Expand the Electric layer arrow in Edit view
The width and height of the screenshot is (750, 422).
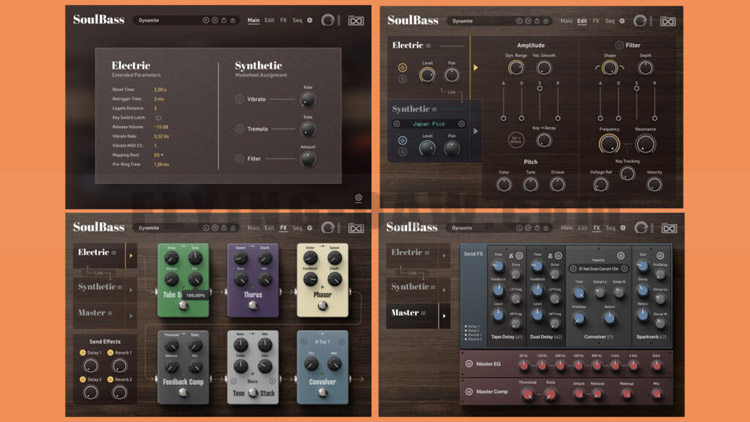[x=475, y=68]
